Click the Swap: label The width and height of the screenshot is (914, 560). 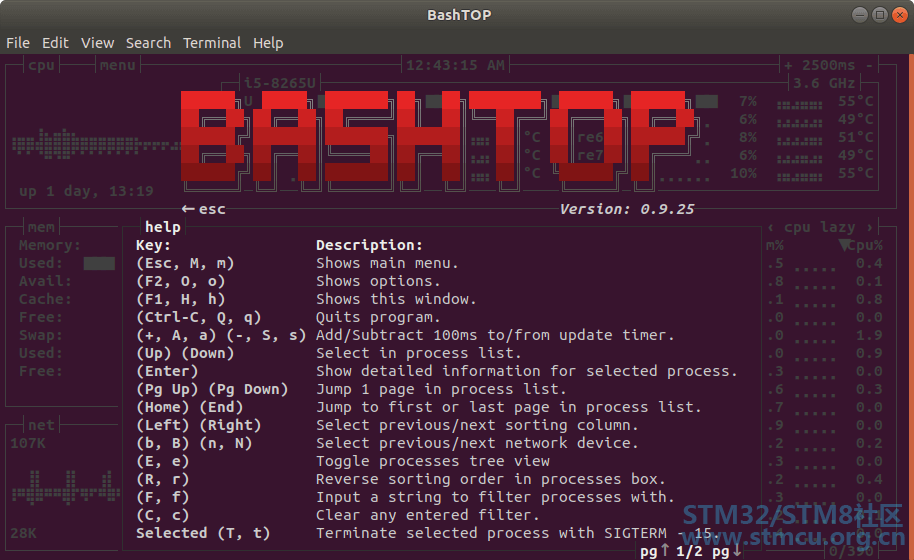[x=41, y=336]
